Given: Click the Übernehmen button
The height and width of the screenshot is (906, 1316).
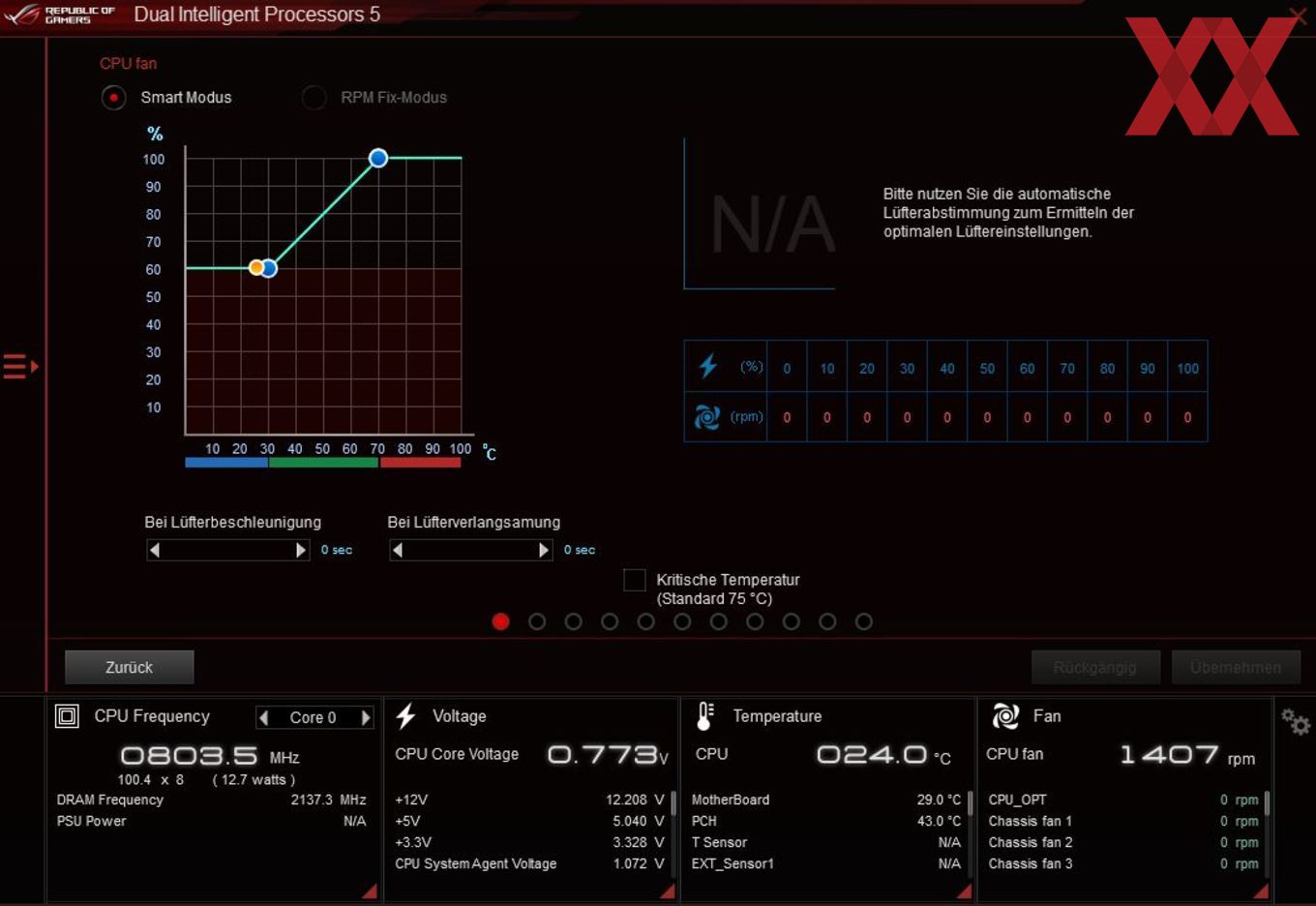Looking at the screenshot, I should [1236, 667].
